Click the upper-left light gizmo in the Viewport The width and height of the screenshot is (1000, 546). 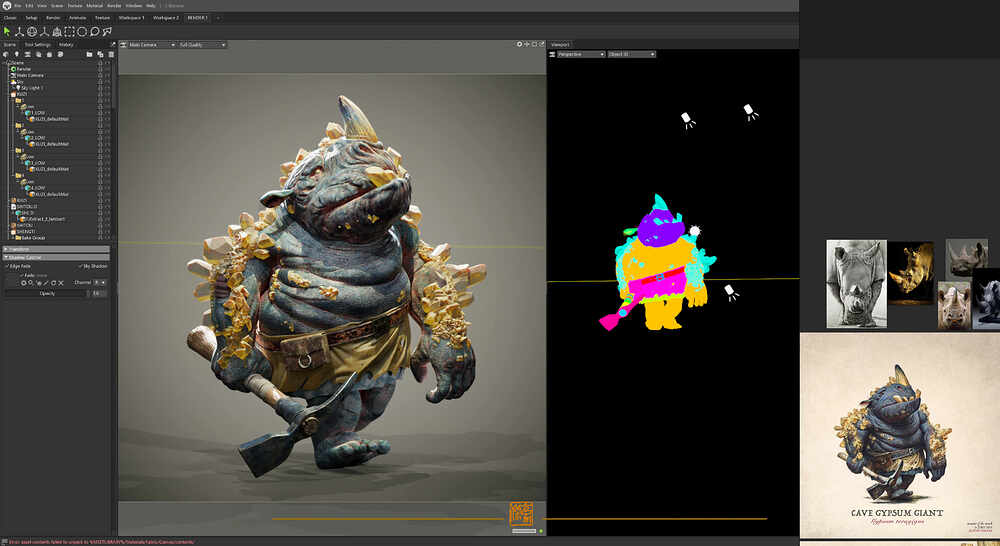(688, 120)
